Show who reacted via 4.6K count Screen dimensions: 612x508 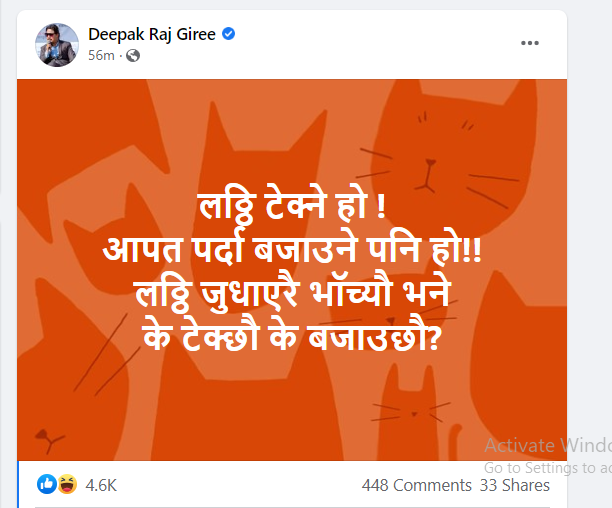coord(101,485)
